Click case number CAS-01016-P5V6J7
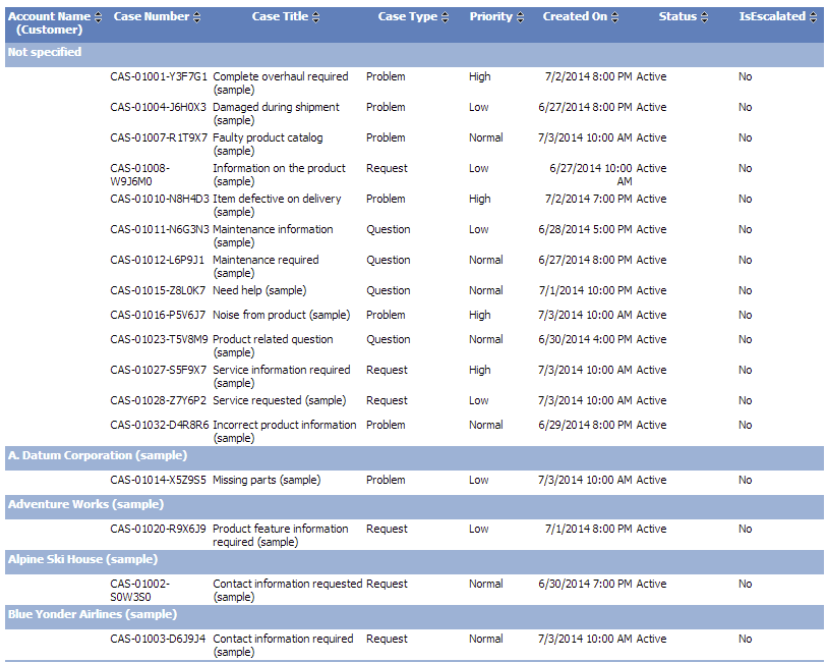The height and width of the screenshot is (671, 832). (x=158, y=315)
